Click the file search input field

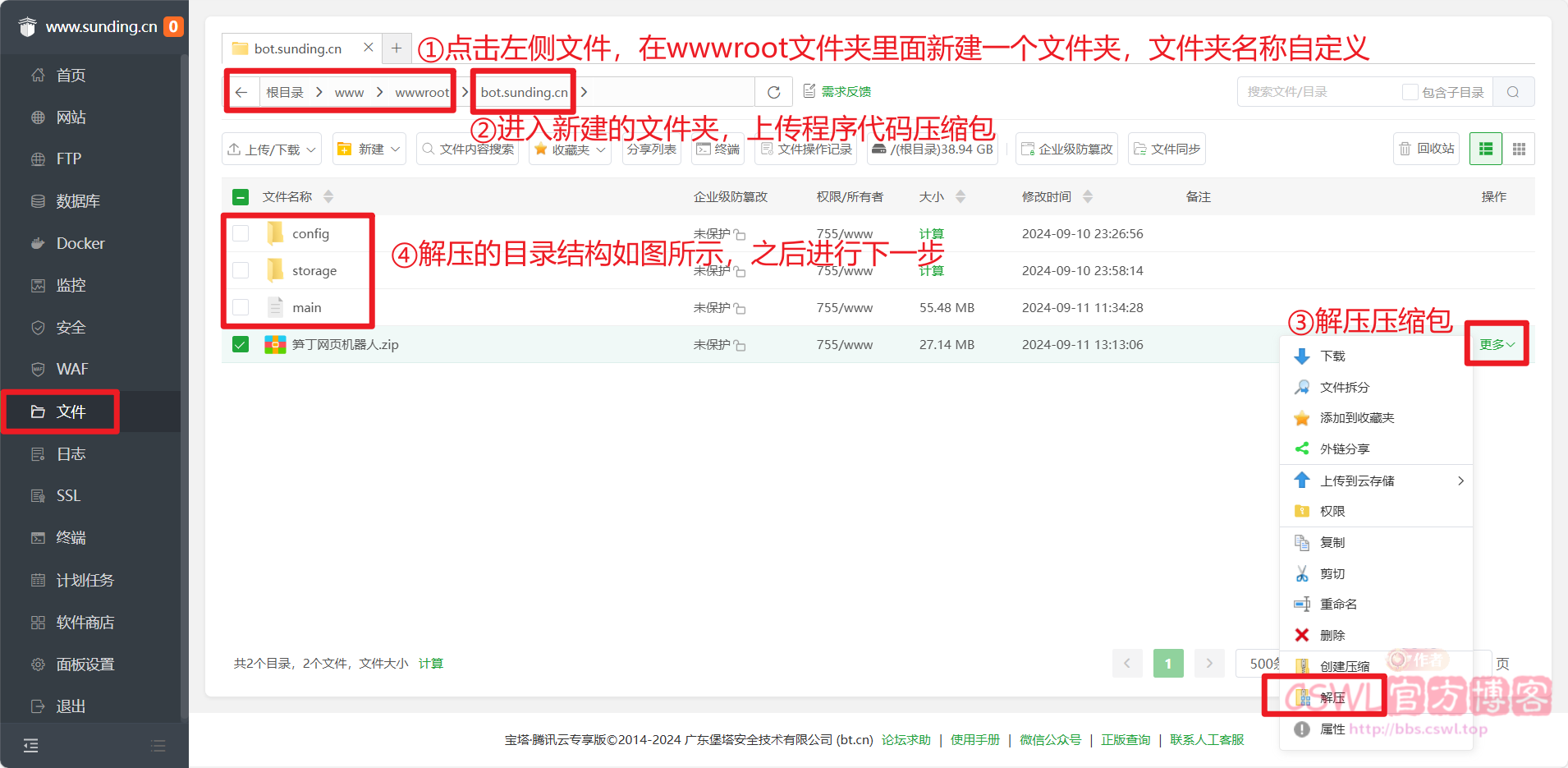[1318, 92]
